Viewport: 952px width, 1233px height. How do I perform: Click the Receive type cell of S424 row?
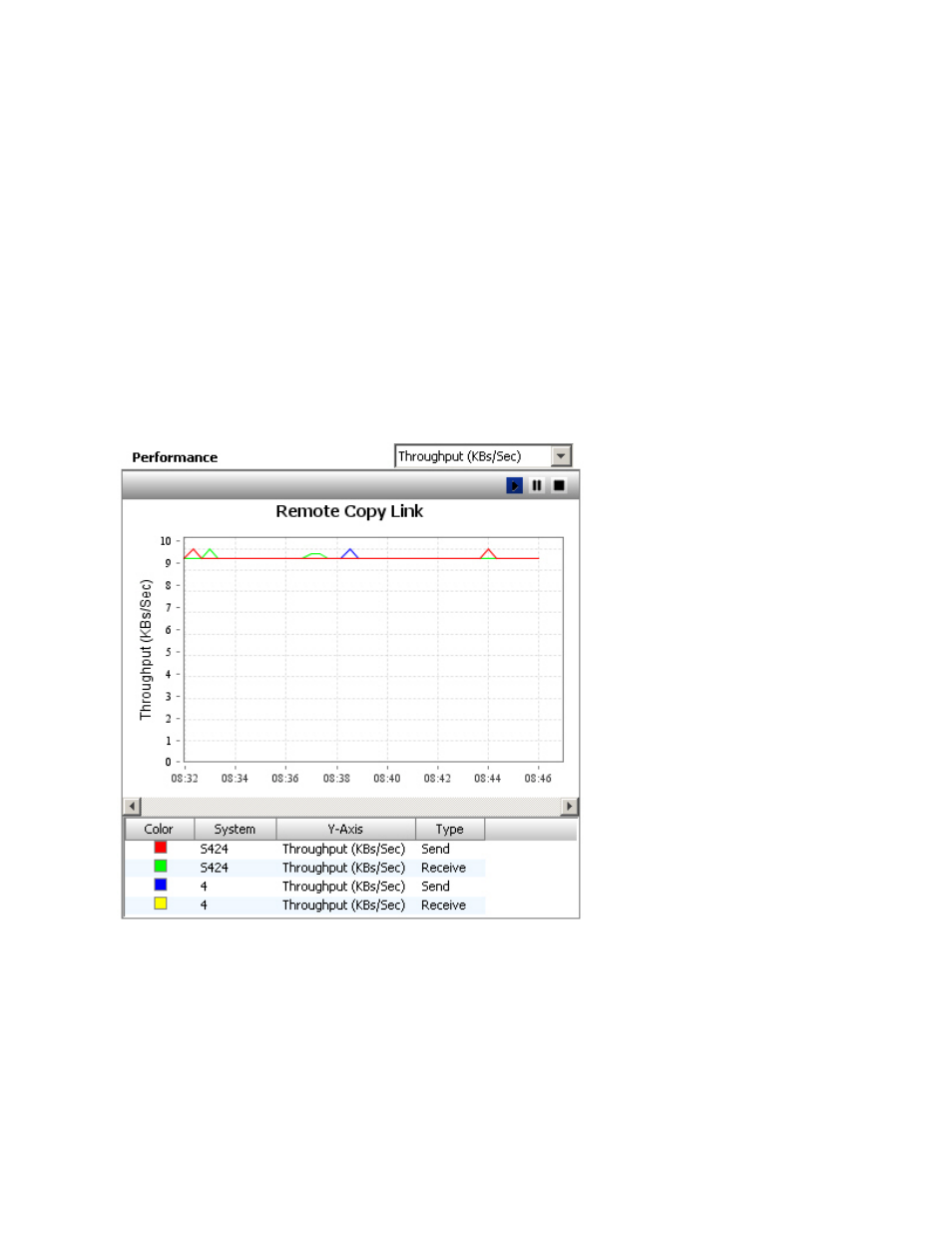[443, 869]
